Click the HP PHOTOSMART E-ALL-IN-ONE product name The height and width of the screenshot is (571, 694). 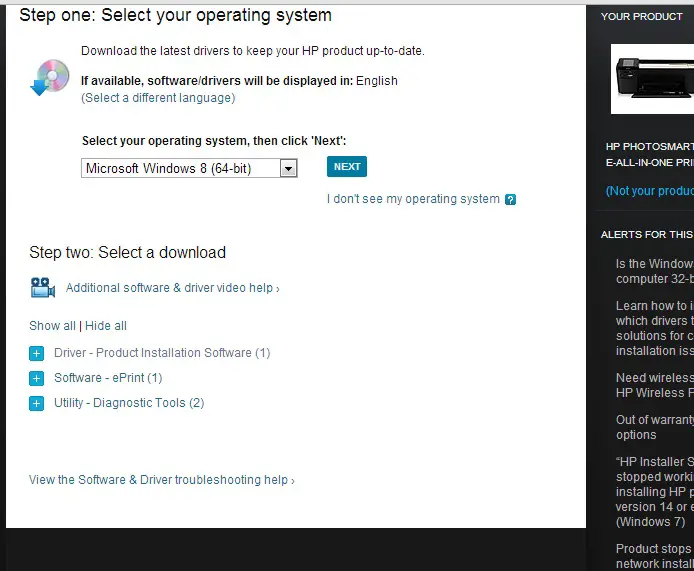coord(649,154)
